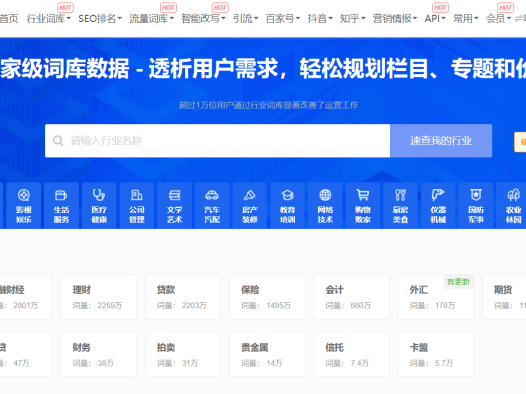Expand the 引流 dropdown menu
526x394 pixels.
click(246, 18)
